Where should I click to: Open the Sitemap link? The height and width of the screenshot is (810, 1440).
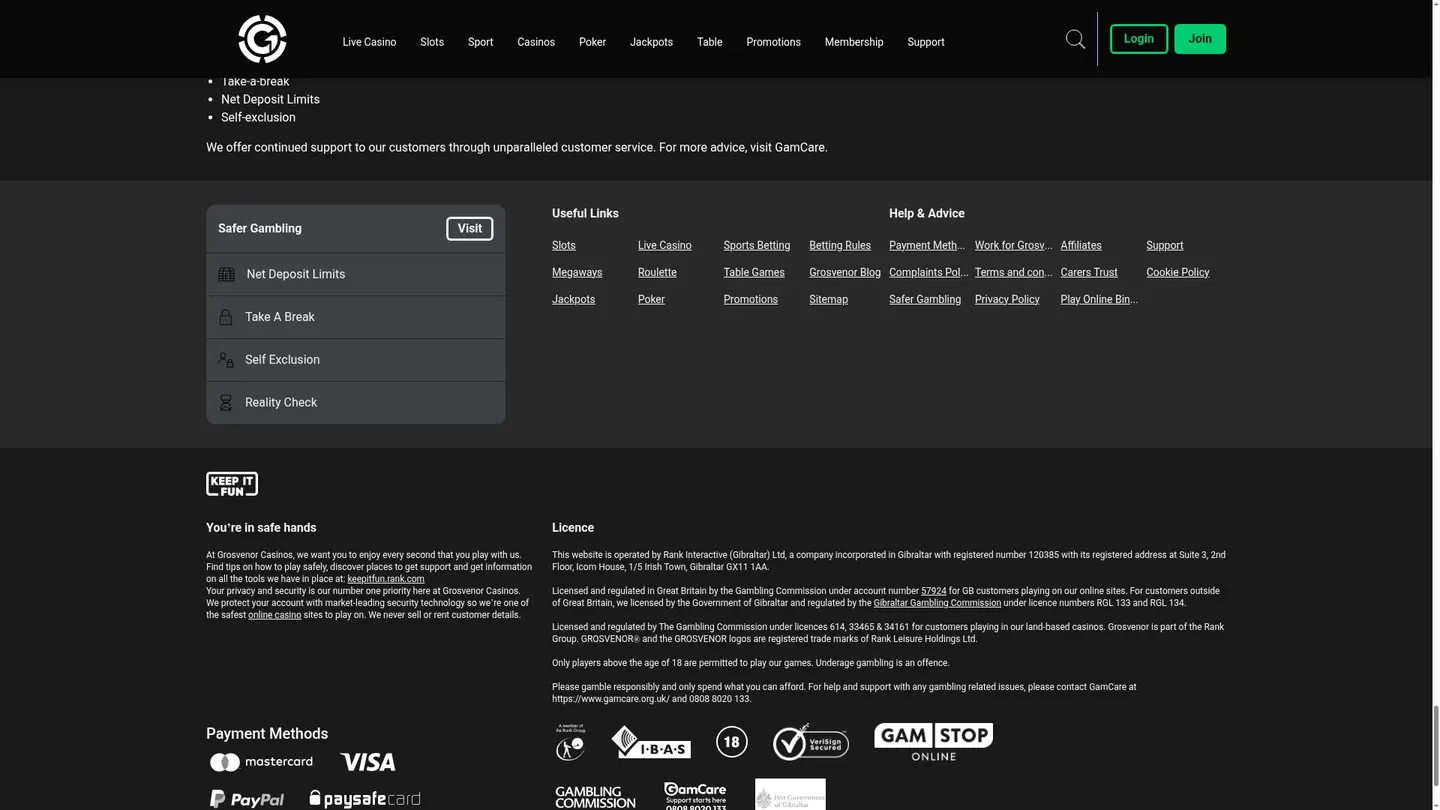[x=829, y=299]
